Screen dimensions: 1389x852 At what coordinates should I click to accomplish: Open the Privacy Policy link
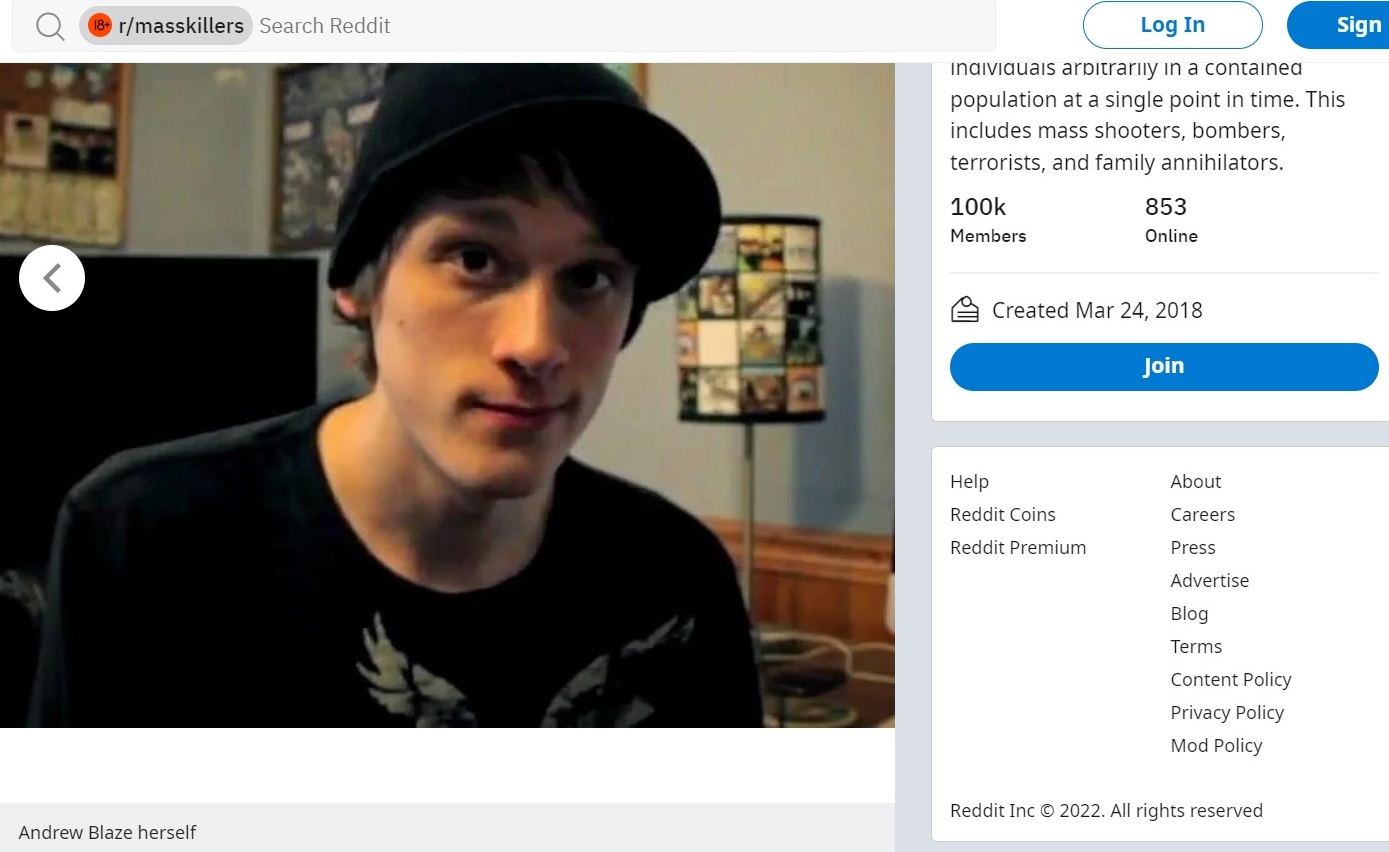(x=1227, y=713)
